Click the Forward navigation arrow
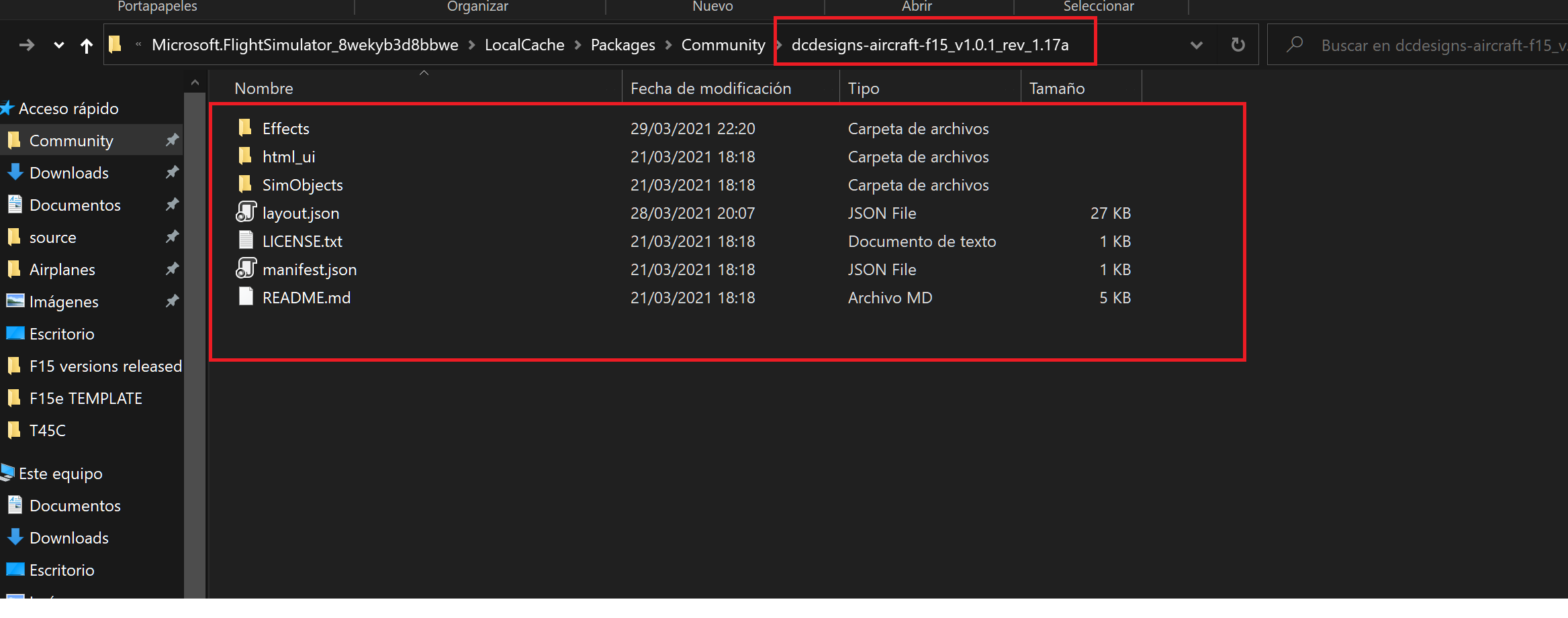The height and width of the screenshot is (618, 1568). (x=27, y=45)
